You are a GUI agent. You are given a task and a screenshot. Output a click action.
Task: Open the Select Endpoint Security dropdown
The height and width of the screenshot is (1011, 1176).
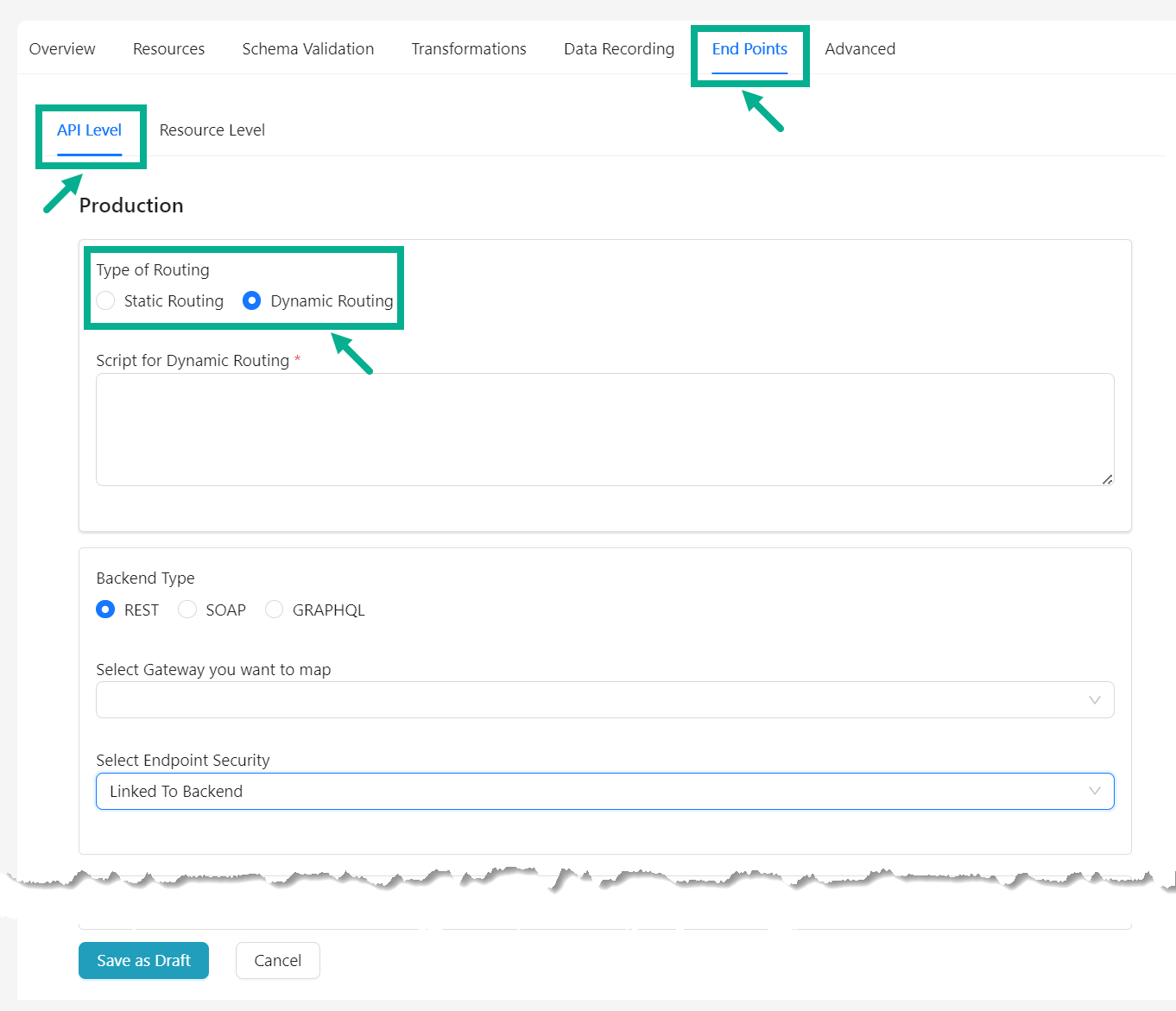coord(604,792)
